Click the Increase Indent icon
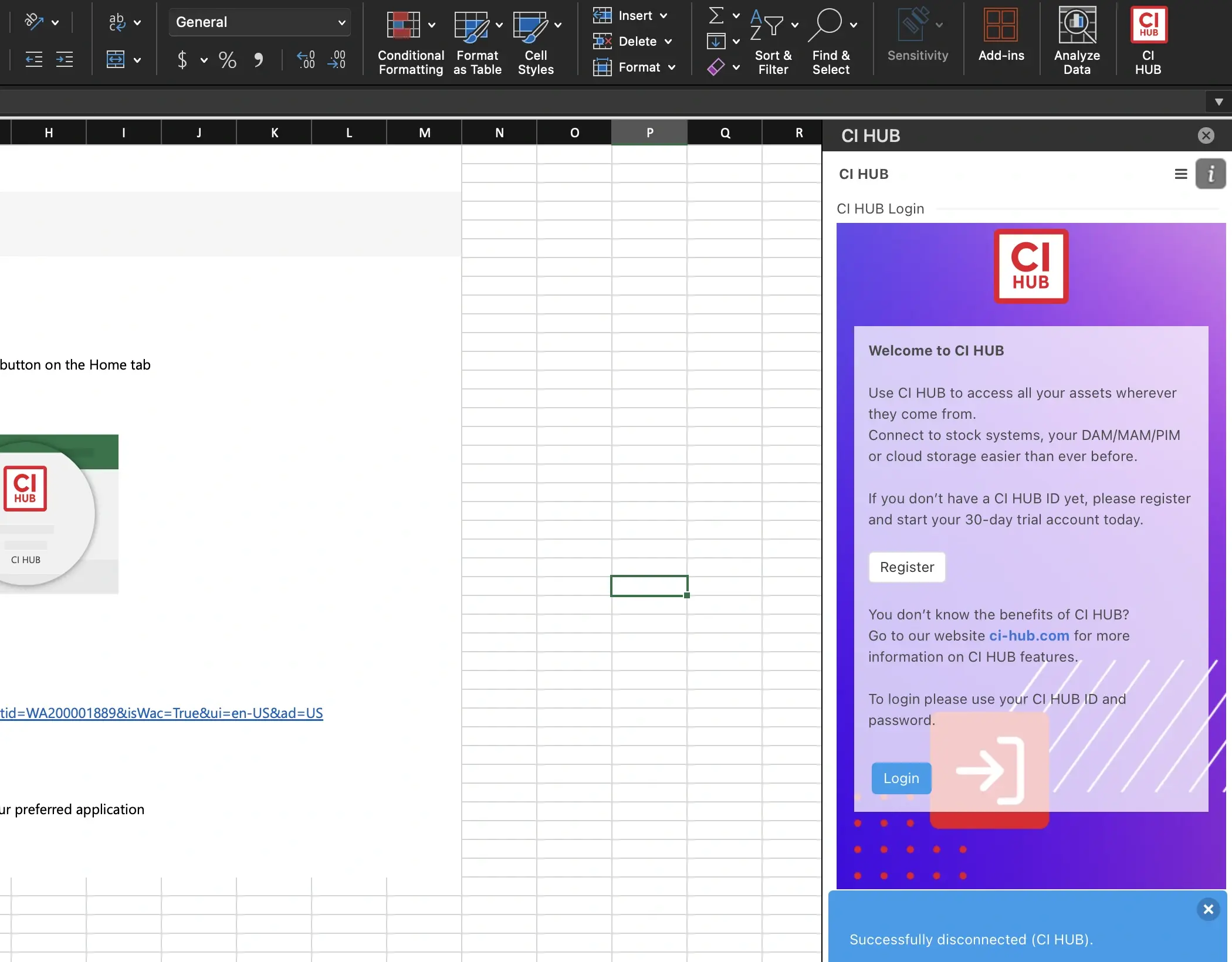 [65, 59]
